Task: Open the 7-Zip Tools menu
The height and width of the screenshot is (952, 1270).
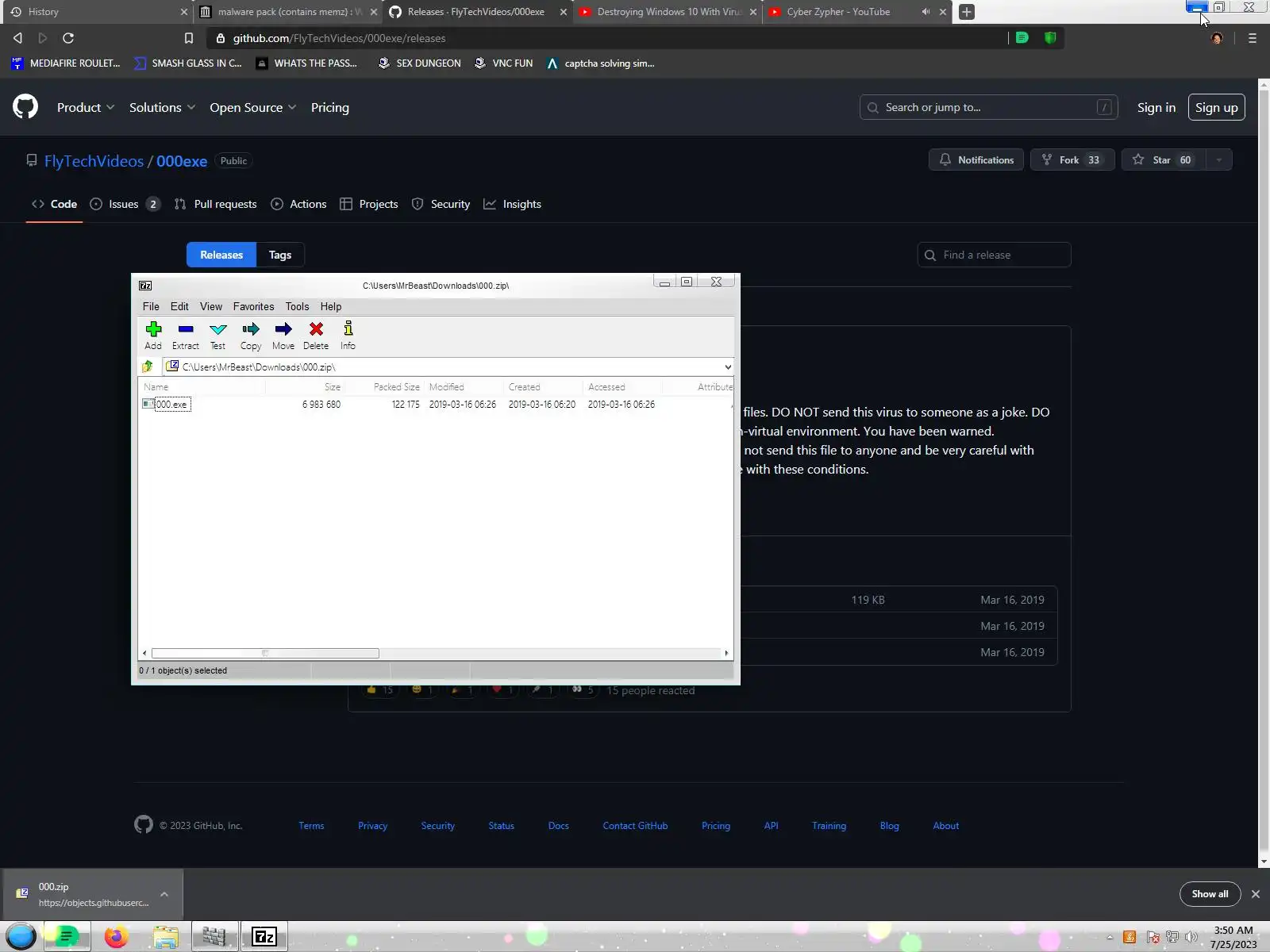Action: tap(298, 306)
